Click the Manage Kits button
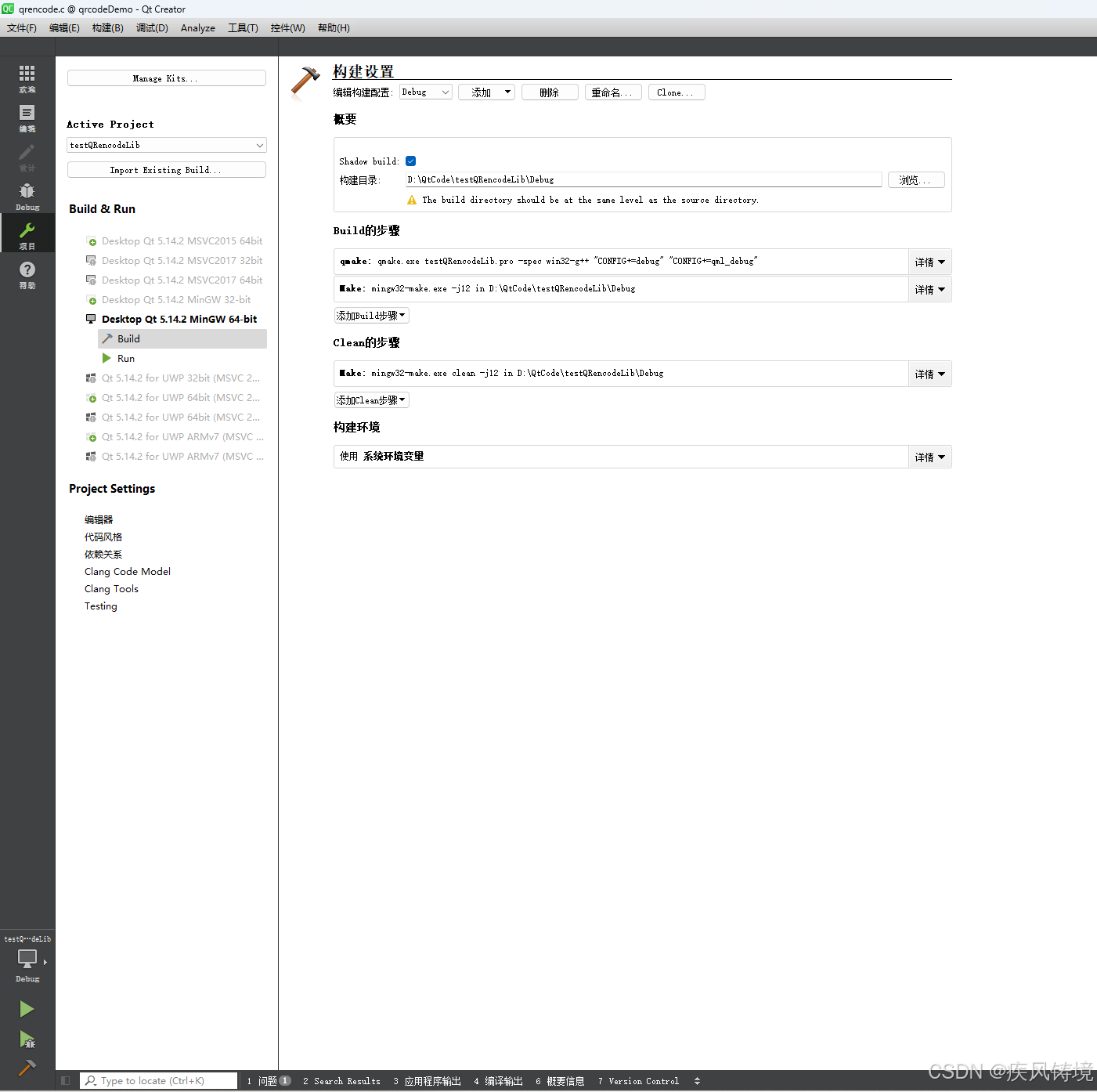The width and height of the screenshot is (1097, 1092). click(167, 78)
